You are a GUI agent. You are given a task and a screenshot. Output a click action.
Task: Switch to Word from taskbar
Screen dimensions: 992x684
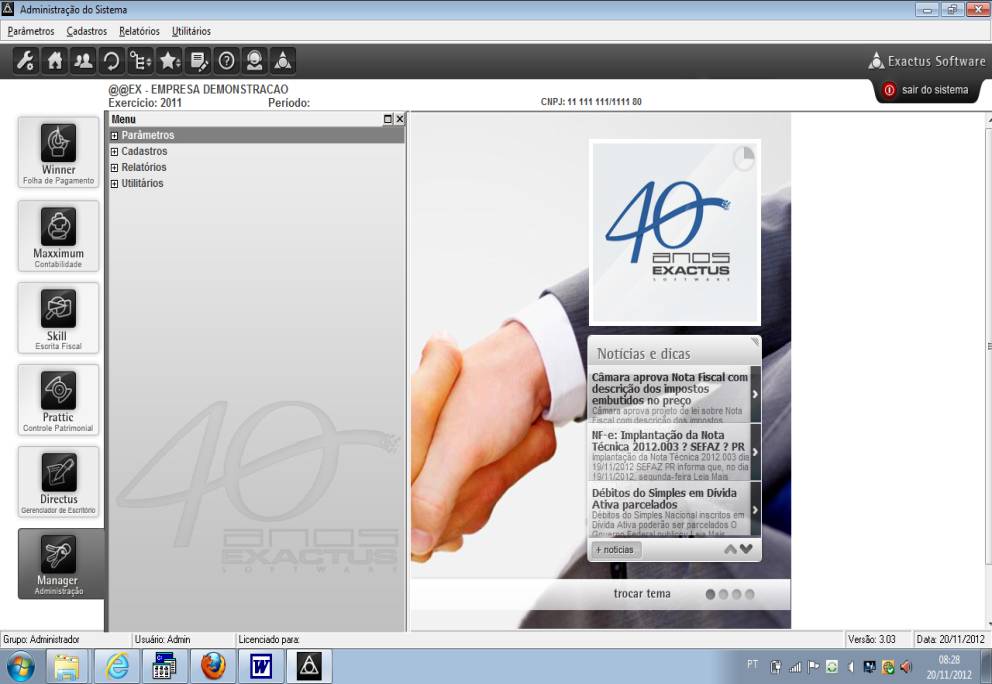click(261, 666)
